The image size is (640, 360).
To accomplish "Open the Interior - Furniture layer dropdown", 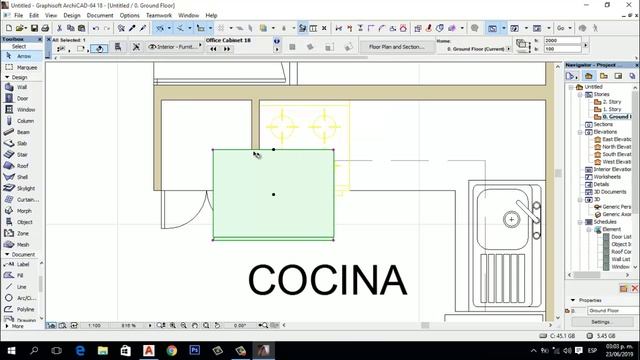I will (x=174, y=47).
